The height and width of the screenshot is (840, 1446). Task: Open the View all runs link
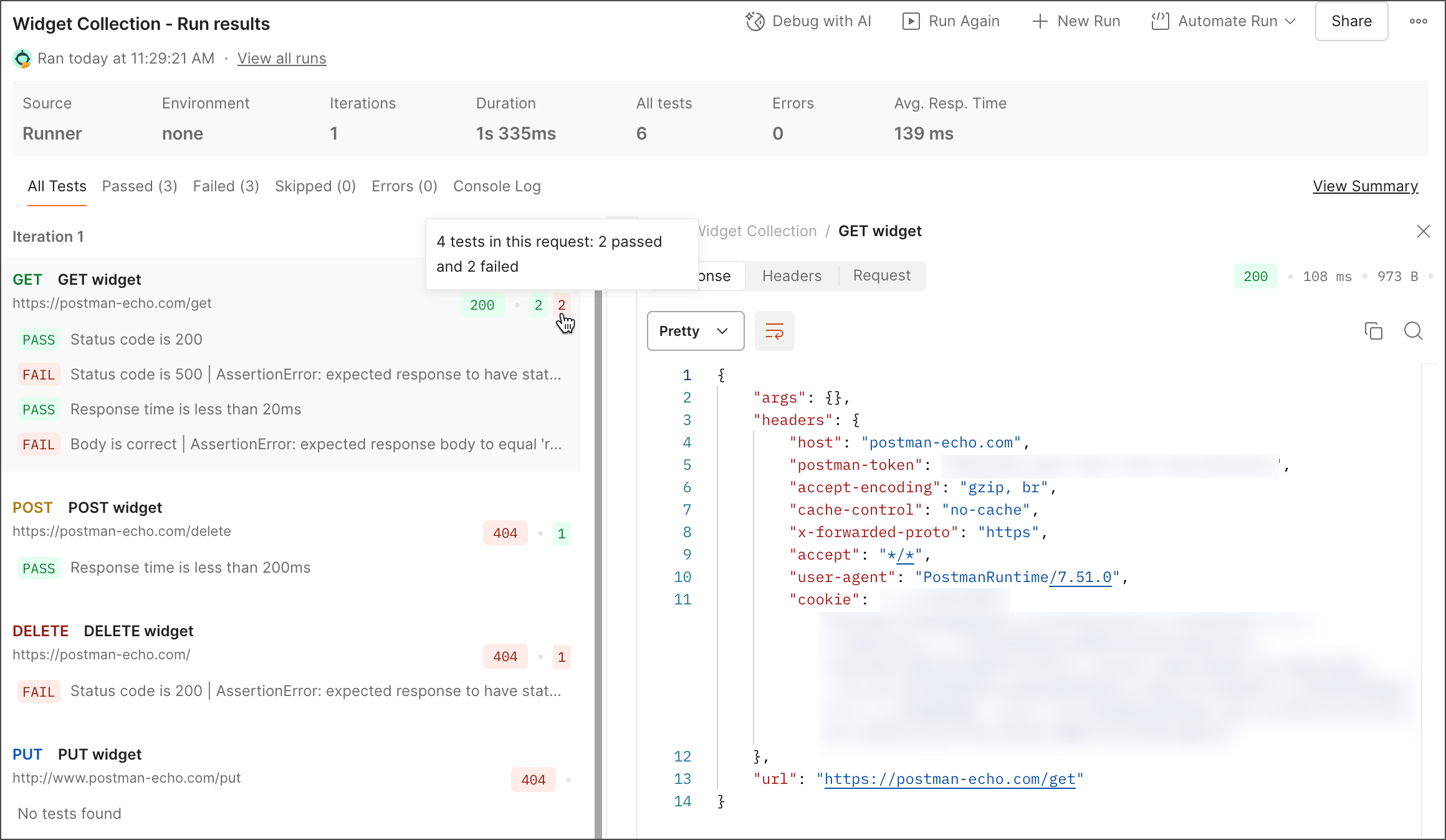pyautogui.click(x=282, y=59)
